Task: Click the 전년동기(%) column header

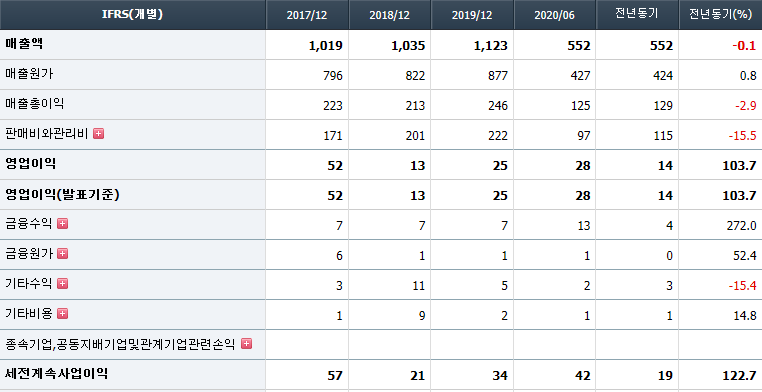Action: (720, 15)
